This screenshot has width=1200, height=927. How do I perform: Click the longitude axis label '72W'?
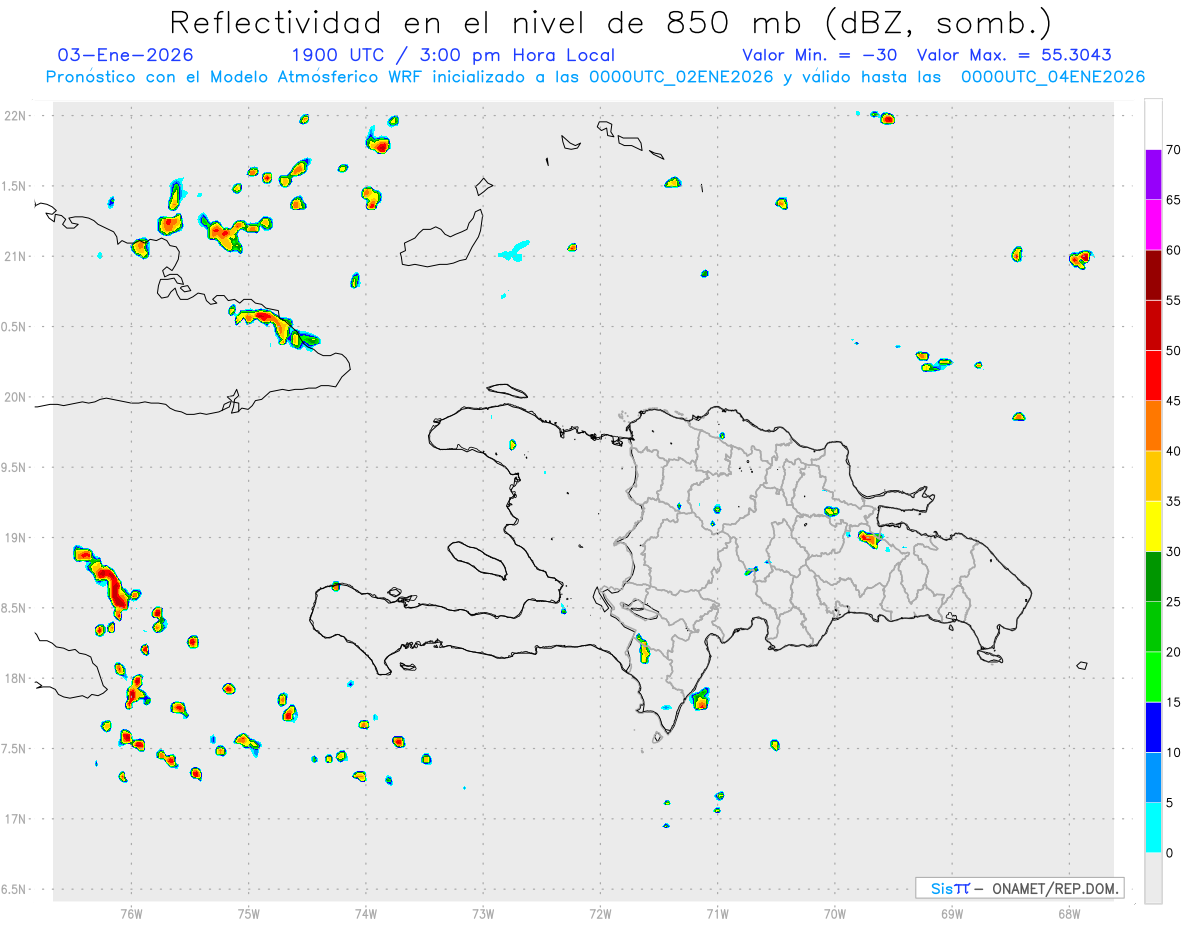click(600, 914)
